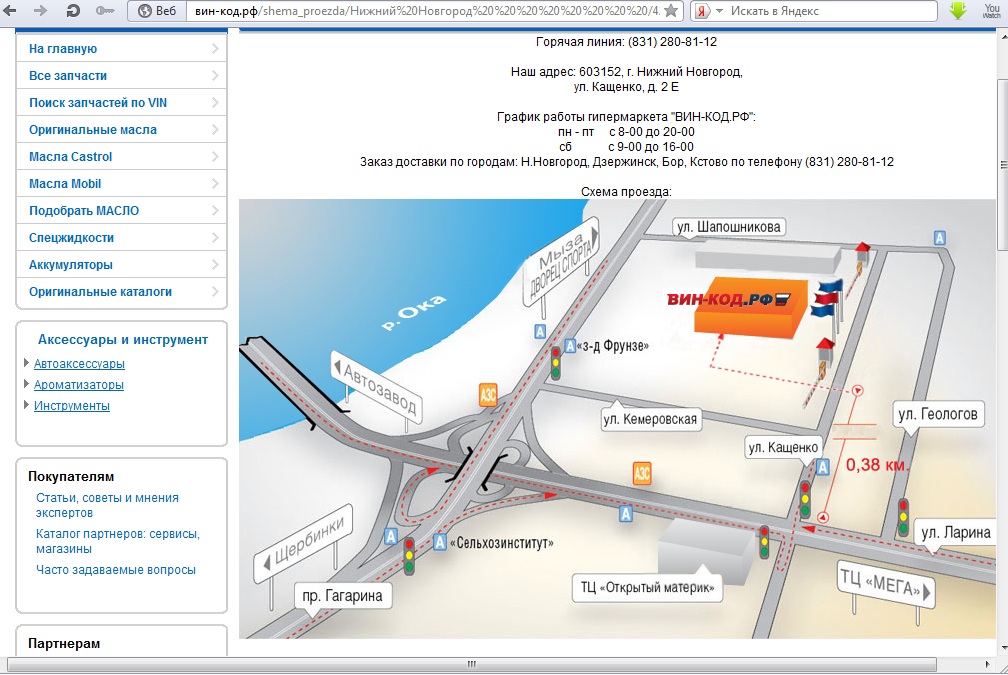Open Оригинальные масла menu item
1008x675 pixels.
[122, 130]
